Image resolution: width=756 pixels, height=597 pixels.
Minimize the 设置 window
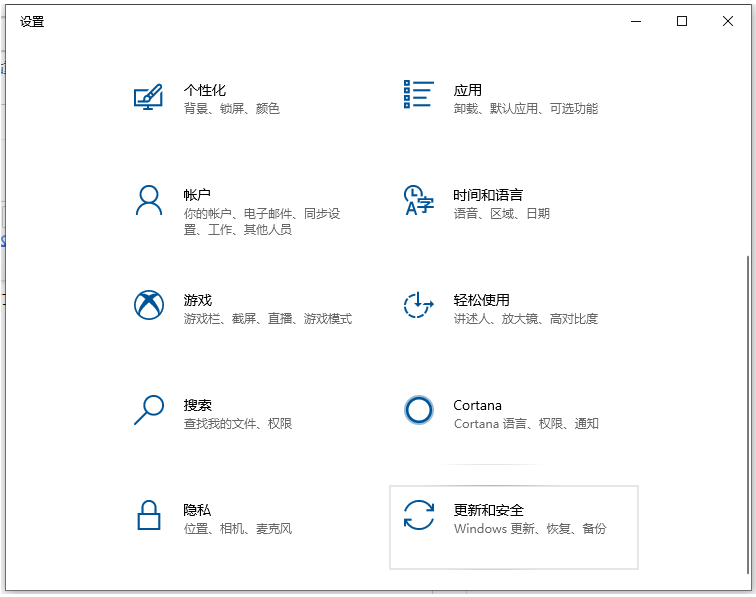pyautogui.click(x=636, y=21)
